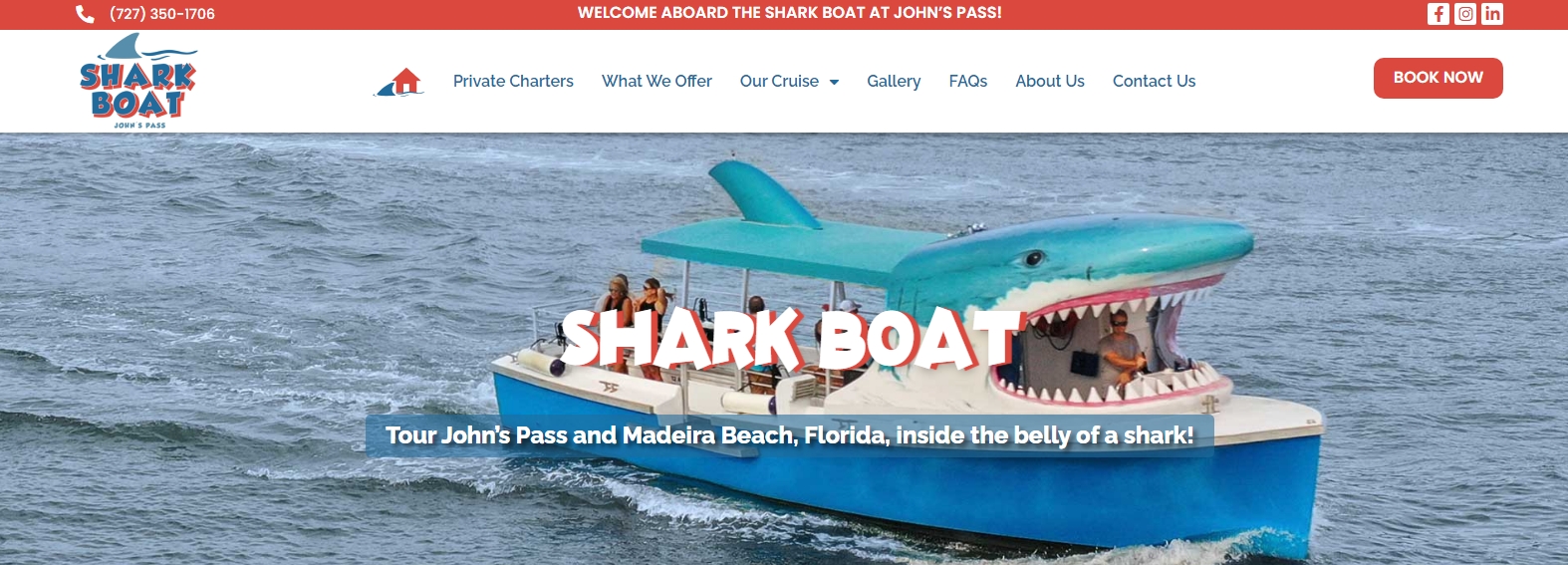This screenshot has height=565, width=1568.
Task: Open the FAQs page
Action: pos(968,82)
